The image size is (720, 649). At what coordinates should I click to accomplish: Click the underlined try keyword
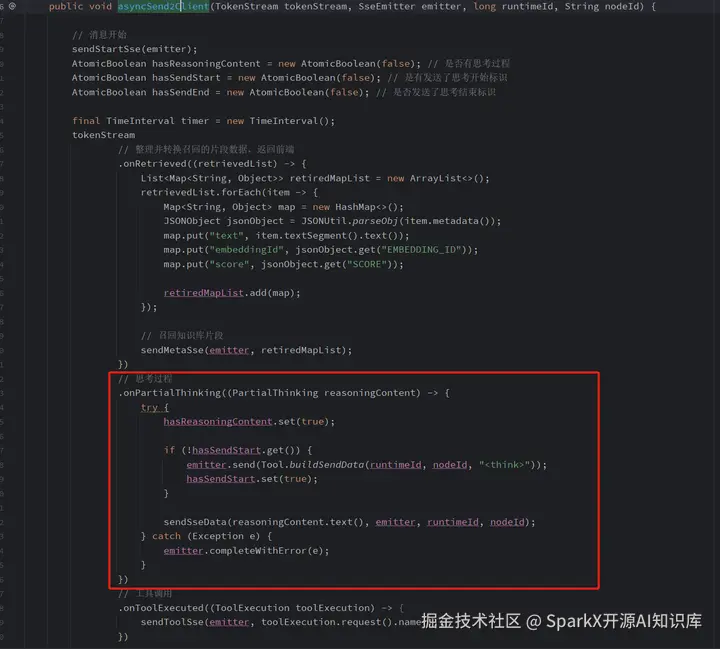click(x=149, y=407)
